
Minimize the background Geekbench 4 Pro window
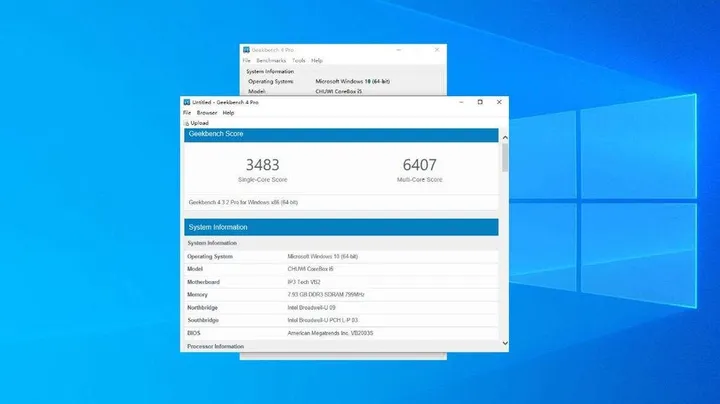click(x=408, y=49)
